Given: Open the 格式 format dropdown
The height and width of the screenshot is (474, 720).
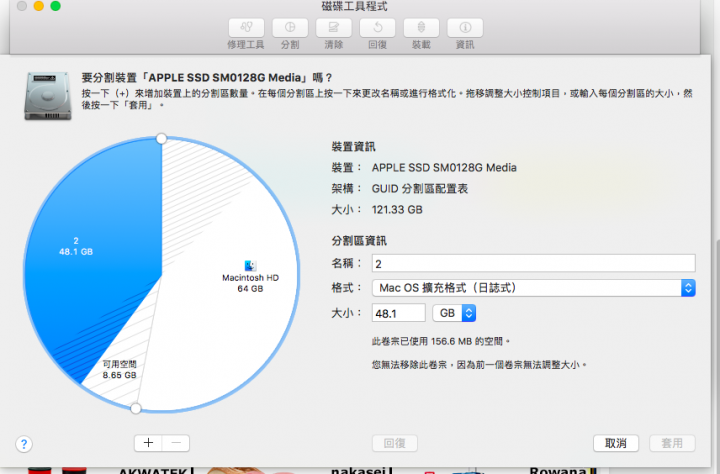Looking at the screenshot, I should click(534, 288).
